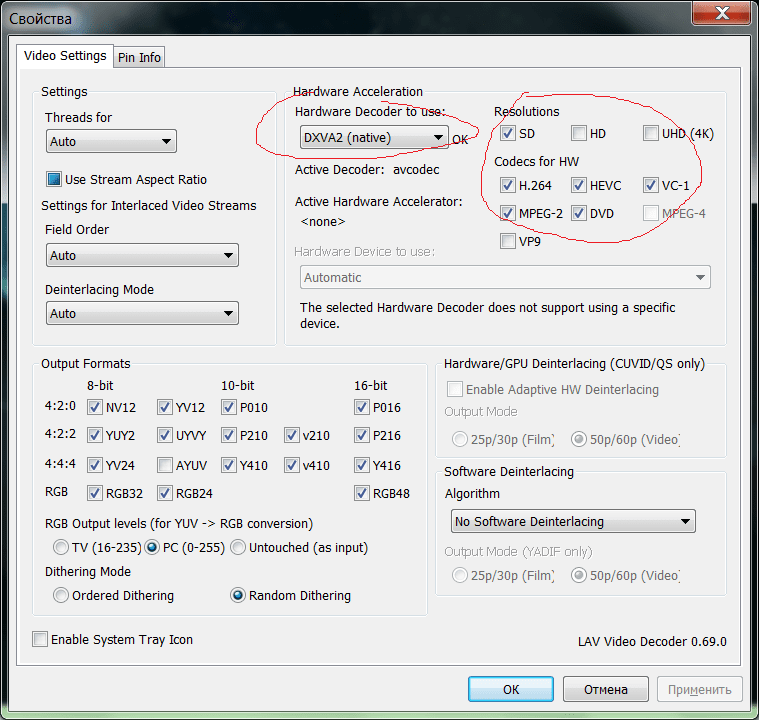Viewport: 759px width, 720px height.
Task: Switch to the Pin Info tab
Action: tap(139, 57)
